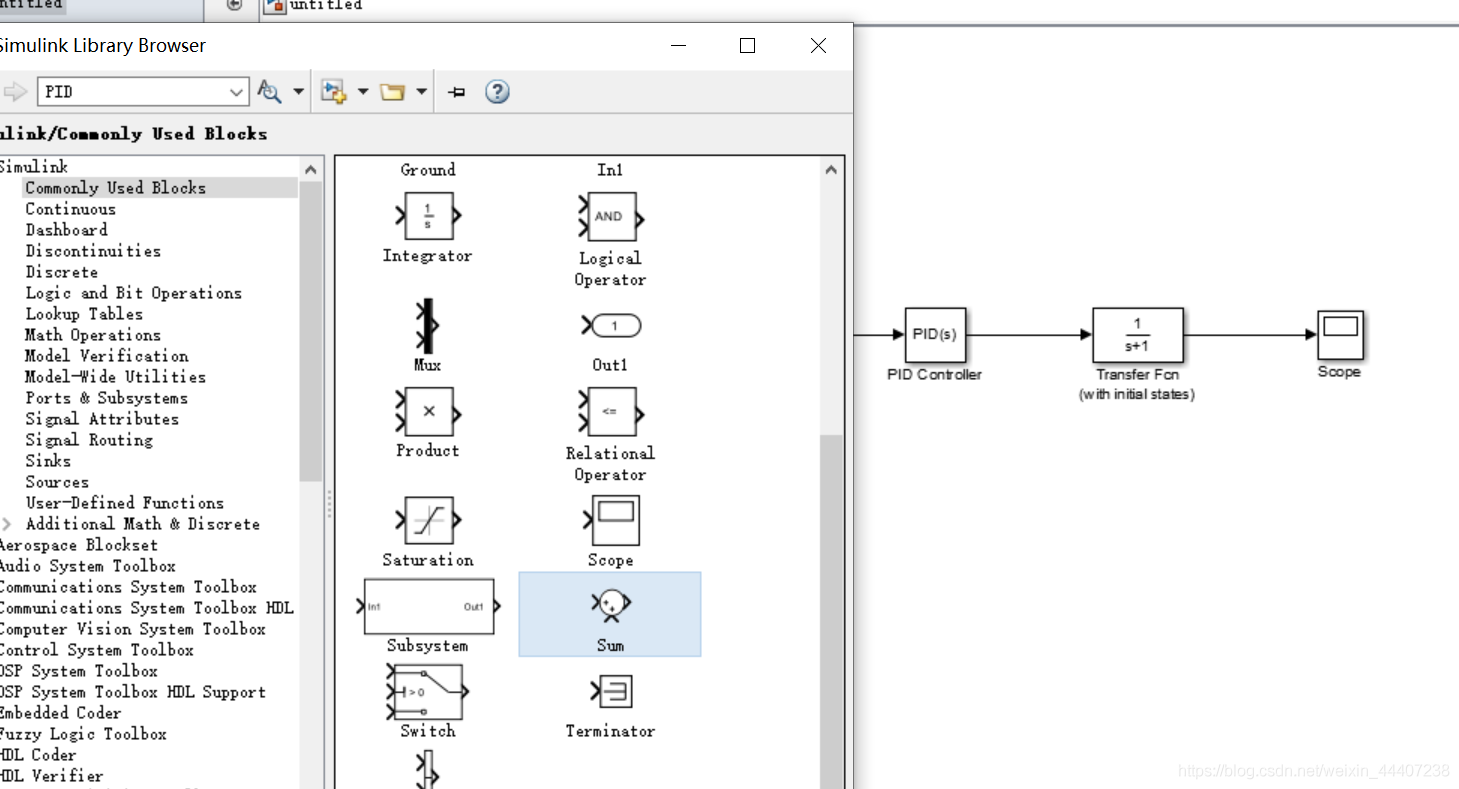Click the block pane vertical scrollbar thumb
The image size is (1459, 789).
831,610
